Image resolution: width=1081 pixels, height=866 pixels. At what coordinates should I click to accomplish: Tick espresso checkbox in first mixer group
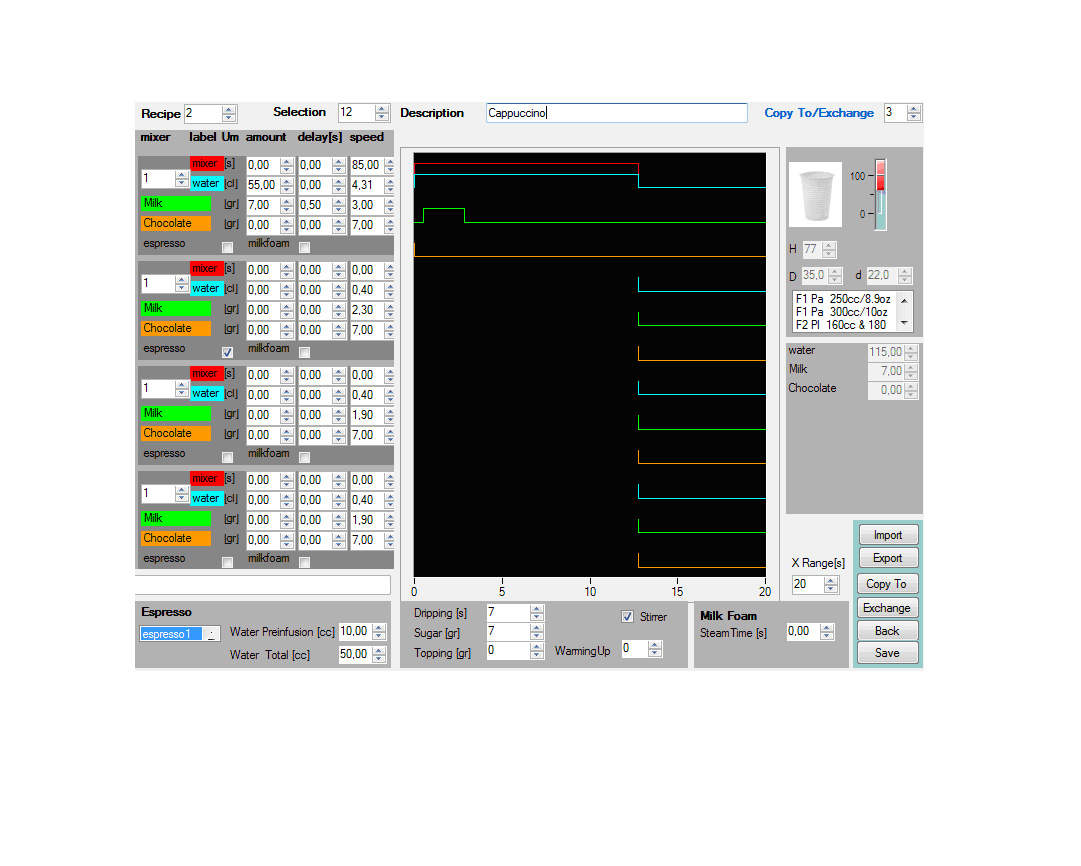(228, 247)
